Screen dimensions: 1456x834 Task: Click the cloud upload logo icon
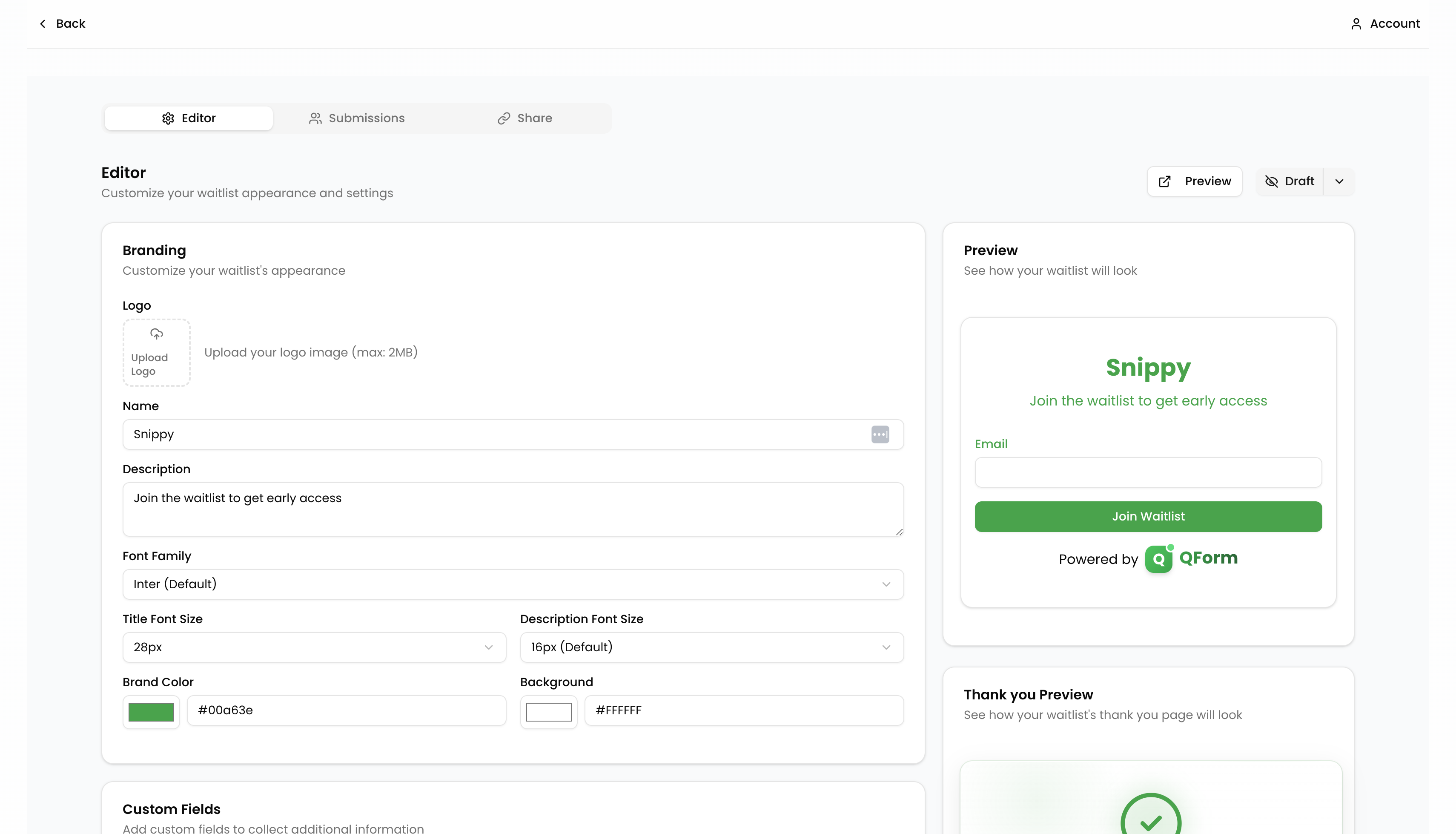156,334
